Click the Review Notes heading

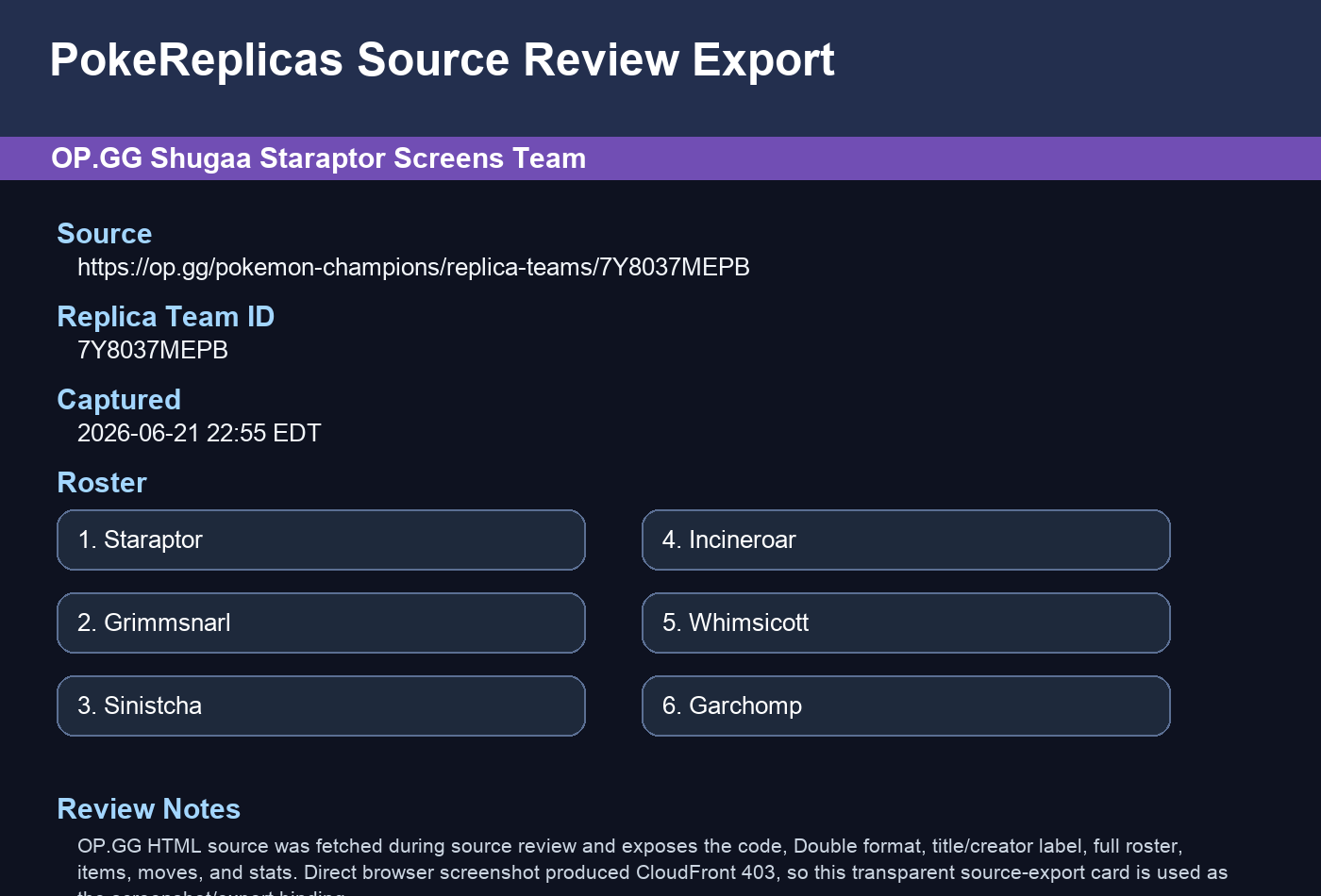click(149, 809)
